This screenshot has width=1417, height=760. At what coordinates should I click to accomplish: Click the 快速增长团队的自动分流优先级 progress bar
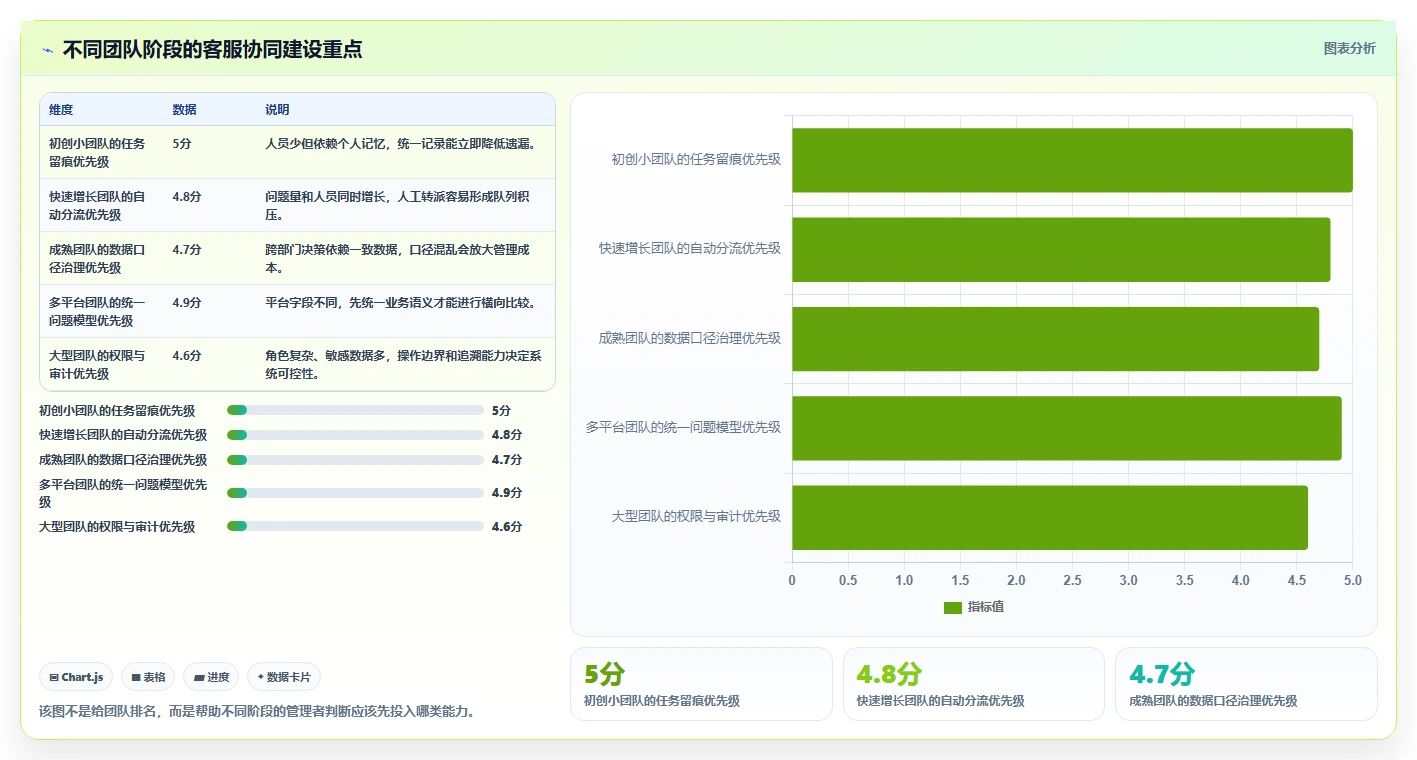click(x=355, y=435)
